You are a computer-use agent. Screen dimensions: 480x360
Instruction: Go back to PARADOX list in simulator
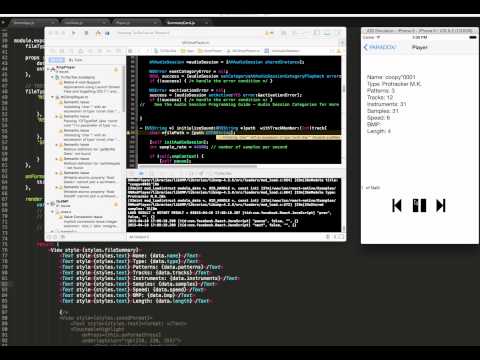[380, 47]
